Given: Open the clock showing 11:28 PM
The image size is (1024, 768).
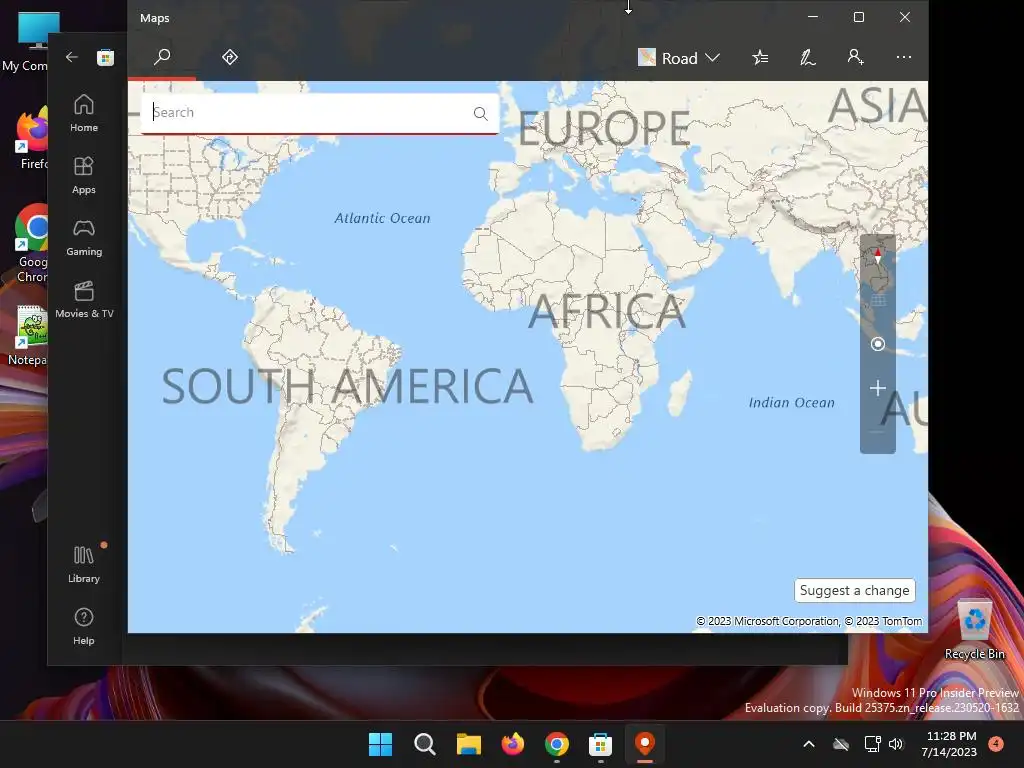Looking at the screenshot, I should pos(951,744).
